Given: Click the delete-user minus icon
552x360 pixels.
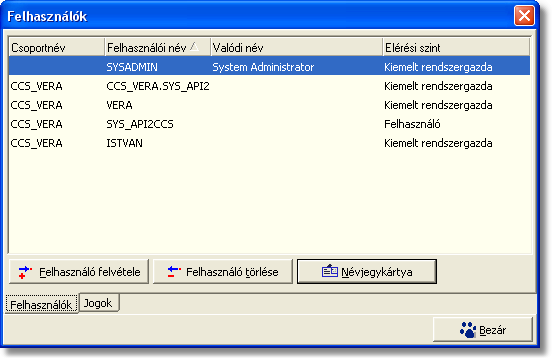Looking at the screenshot, I should [174, 271].
